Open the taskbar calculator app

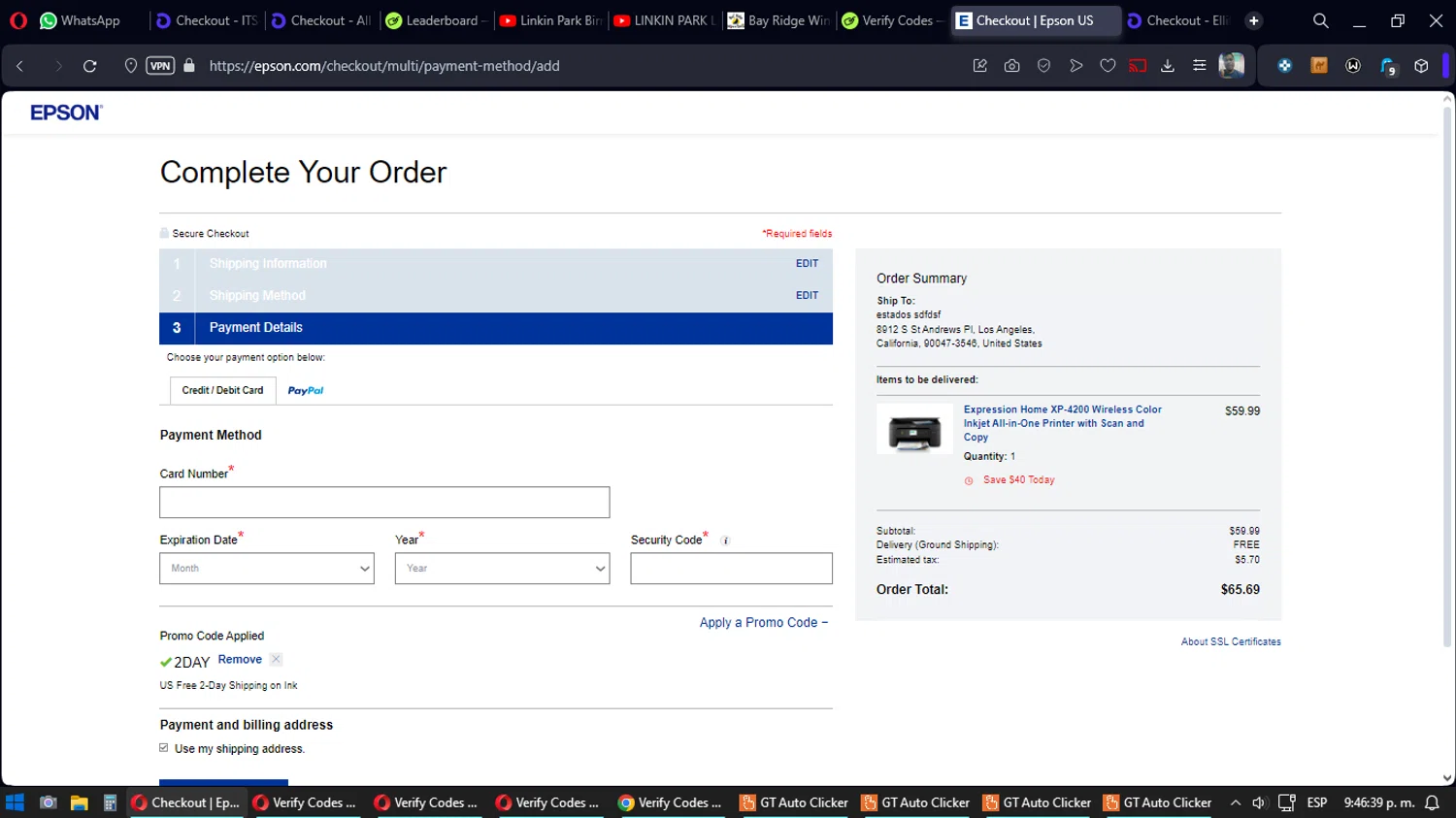pos(110,802)
